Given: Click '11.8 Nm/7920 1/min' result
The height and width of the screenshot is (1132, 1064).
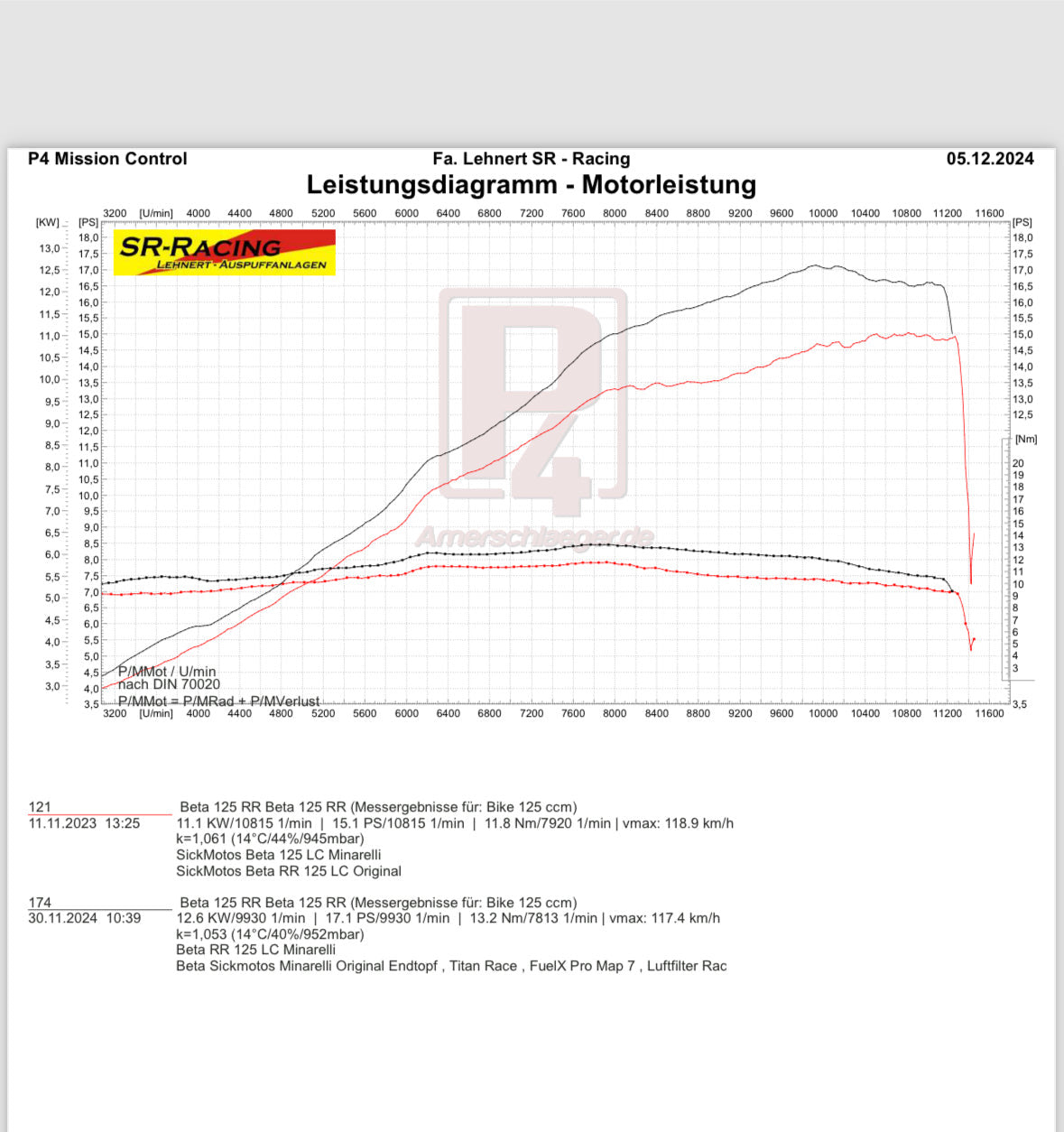Looking at the screenshot, I should 548,823.
